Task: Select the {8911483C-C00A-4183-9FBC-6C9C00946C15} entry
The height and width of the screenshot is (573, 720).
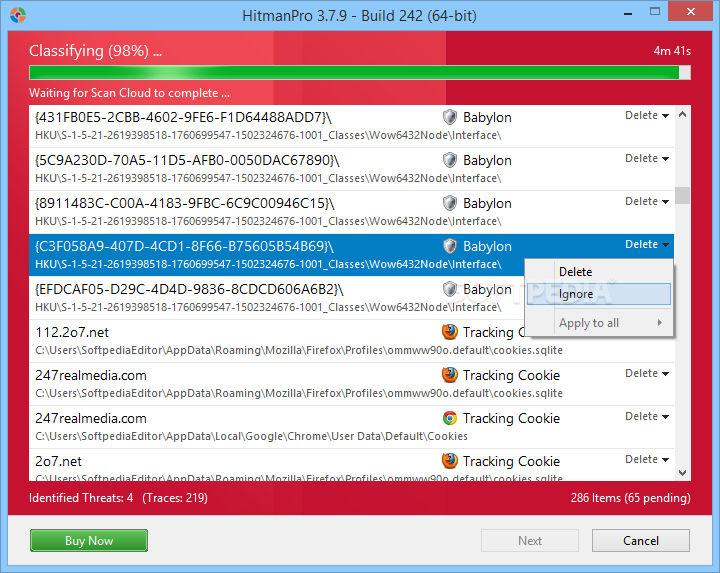Action: (351, 212)
